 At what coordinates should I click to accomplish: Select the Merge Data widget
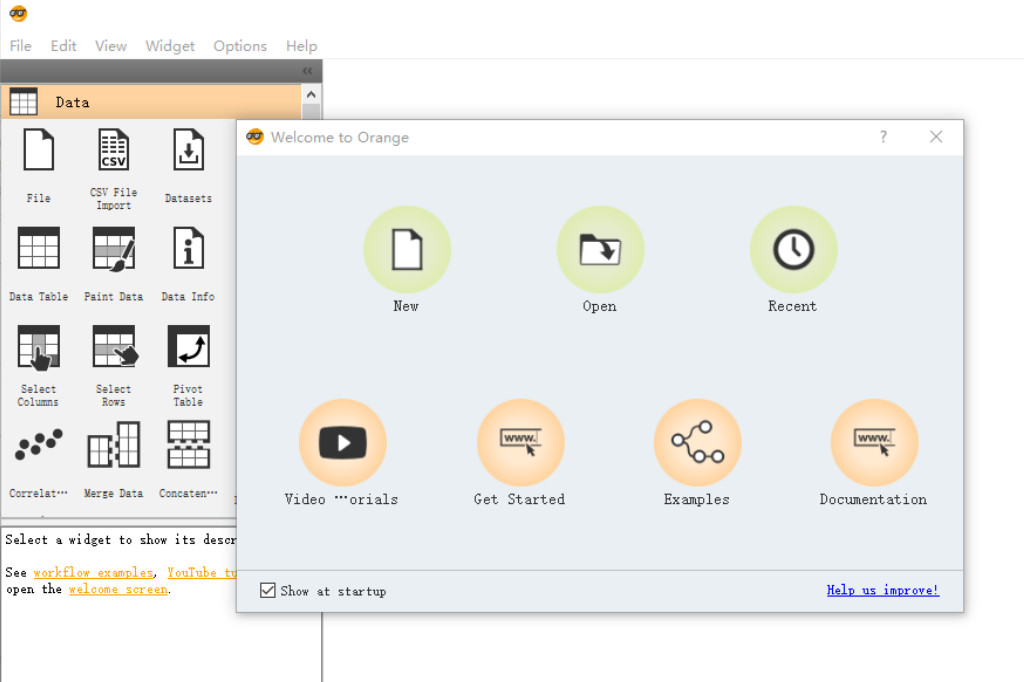click(x=114, y=445)
